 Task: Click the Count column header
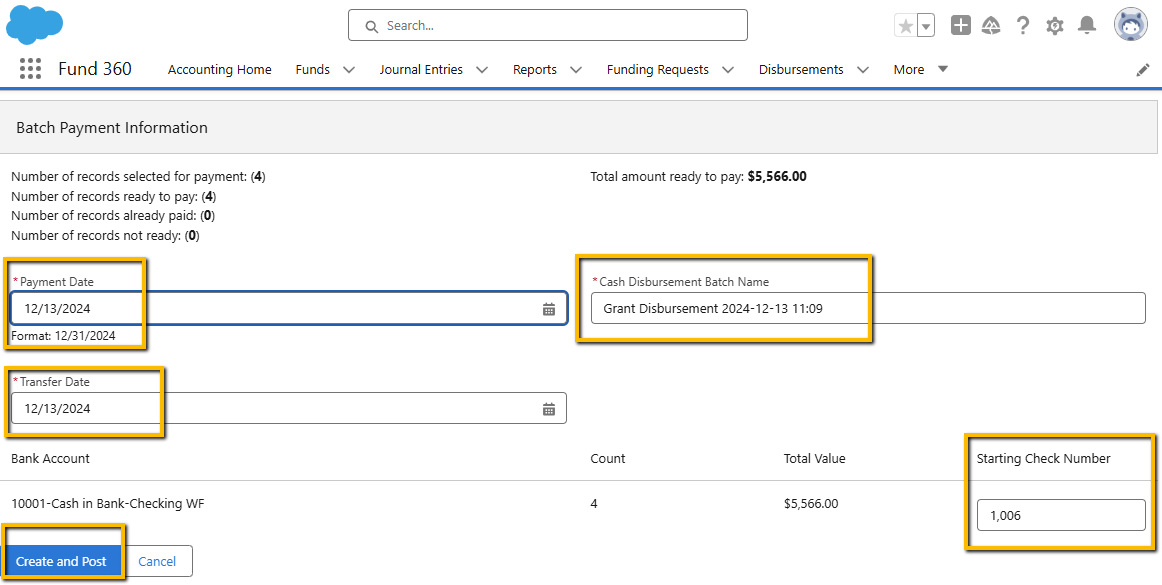[608, 459]
